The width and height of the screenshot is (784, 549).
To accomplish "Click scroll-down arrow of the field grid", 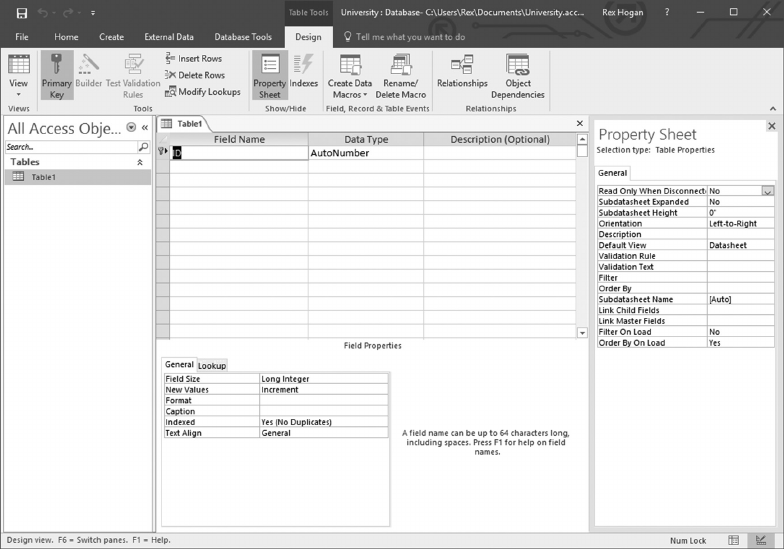I will pos(582,332).
